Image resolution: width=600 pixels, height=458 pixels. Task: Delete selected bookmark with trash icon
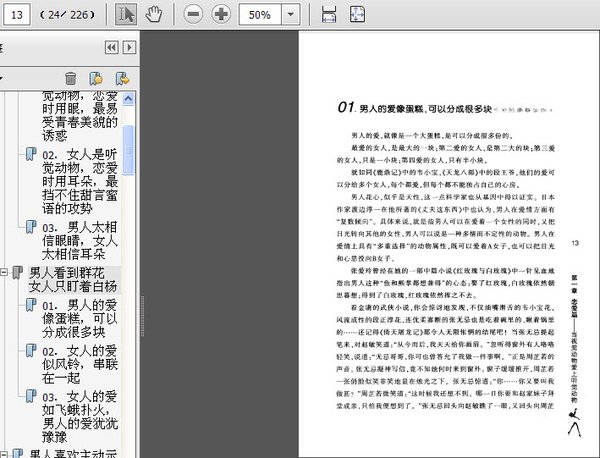click(70, 78)
